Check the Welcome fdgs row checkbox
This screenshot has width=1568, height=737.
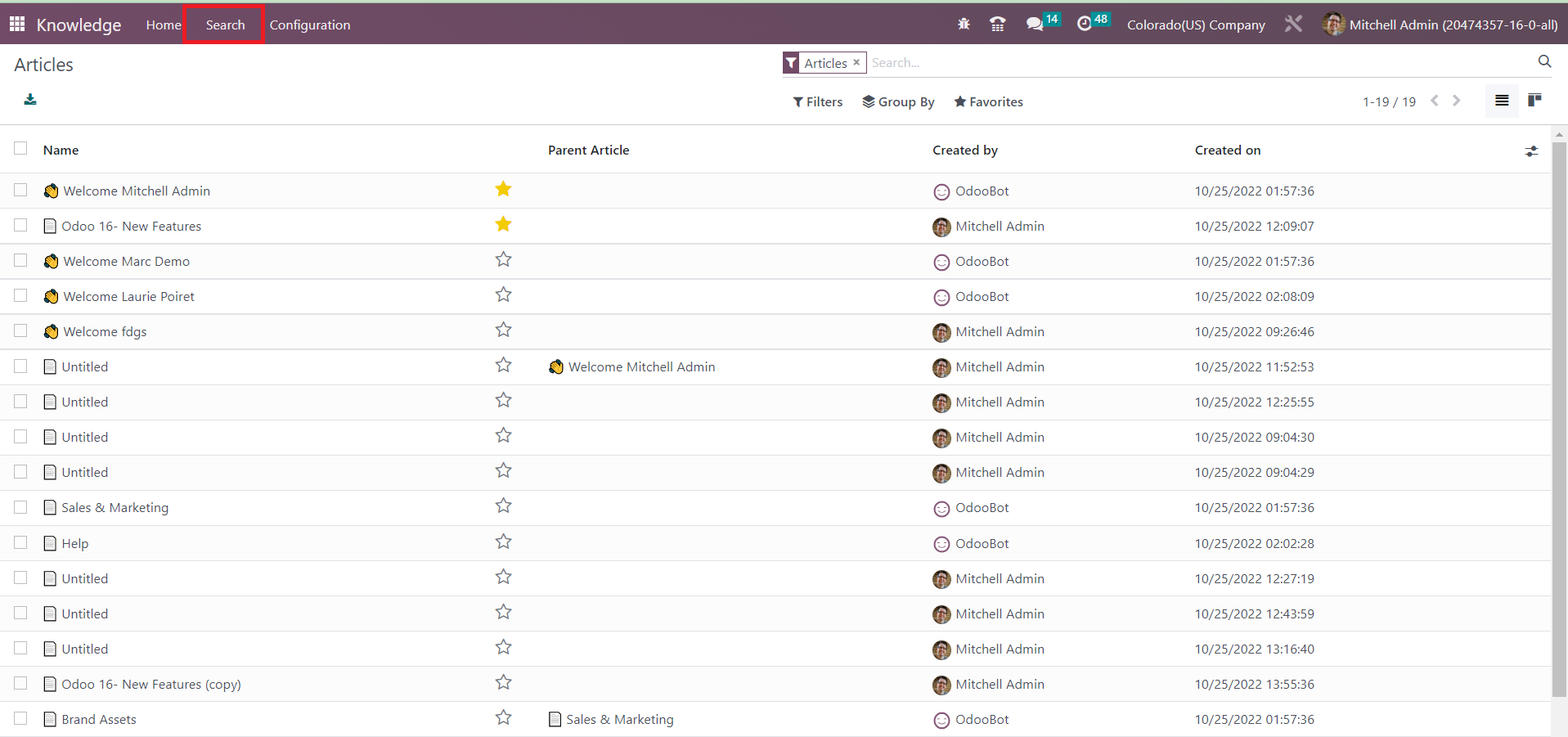(x=20, y=330)
